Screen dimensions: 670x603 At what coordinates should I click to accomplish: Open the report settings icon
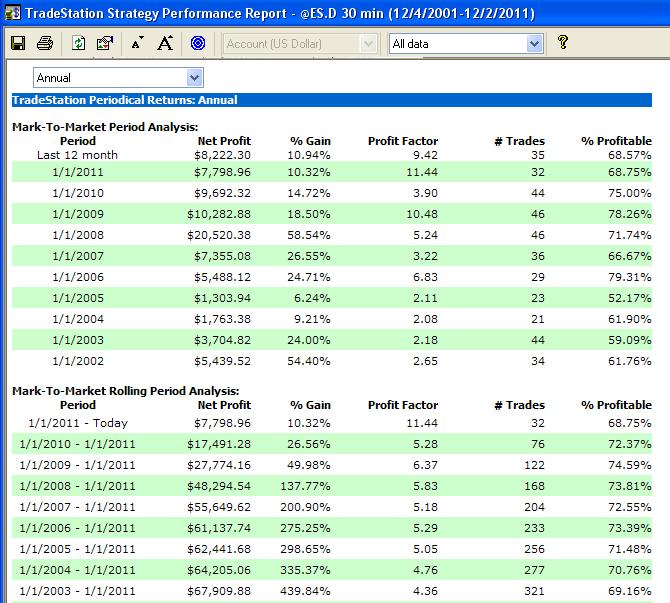pos(105,43)
